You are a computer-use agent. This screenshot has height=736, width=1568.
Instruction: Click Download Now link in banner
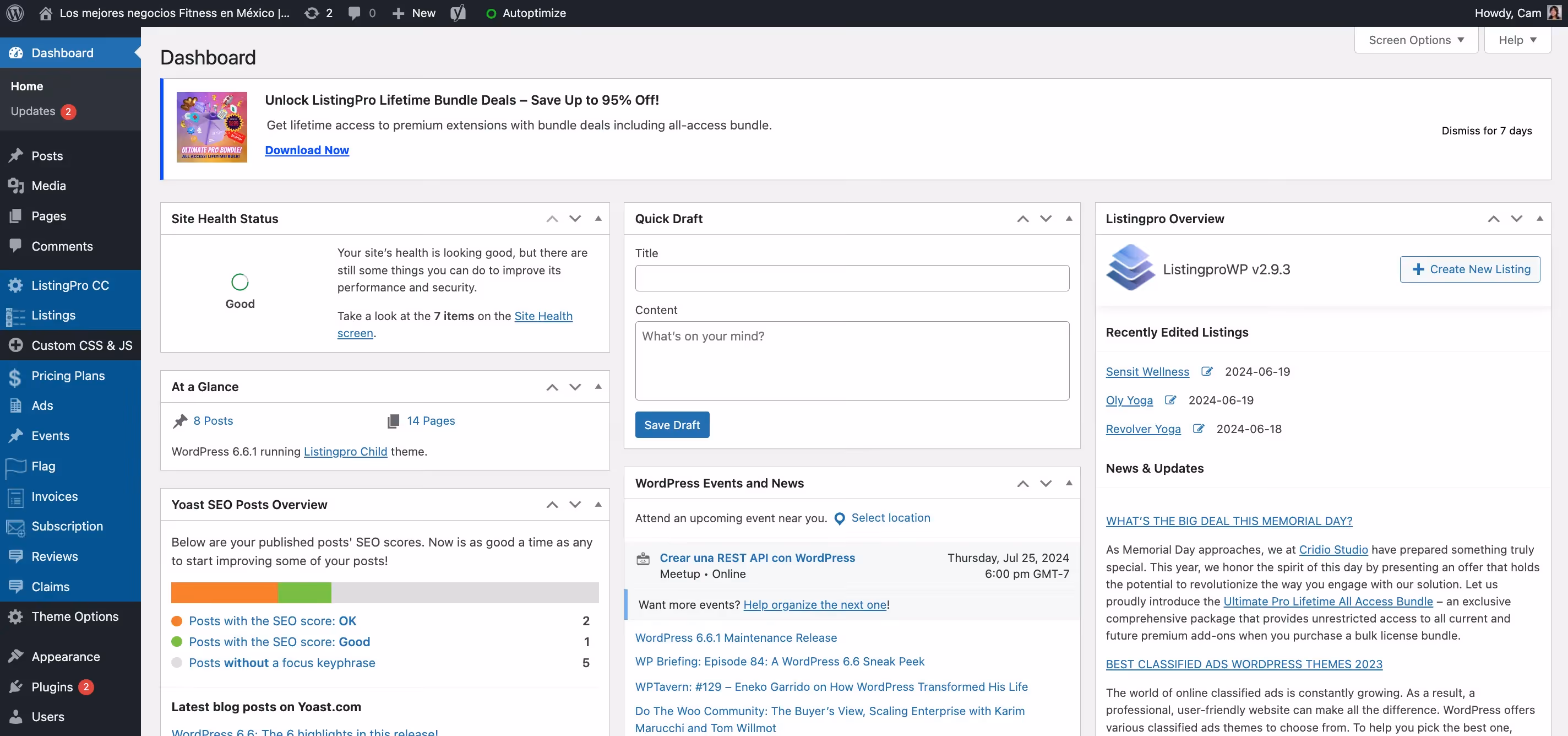(307, 150)
